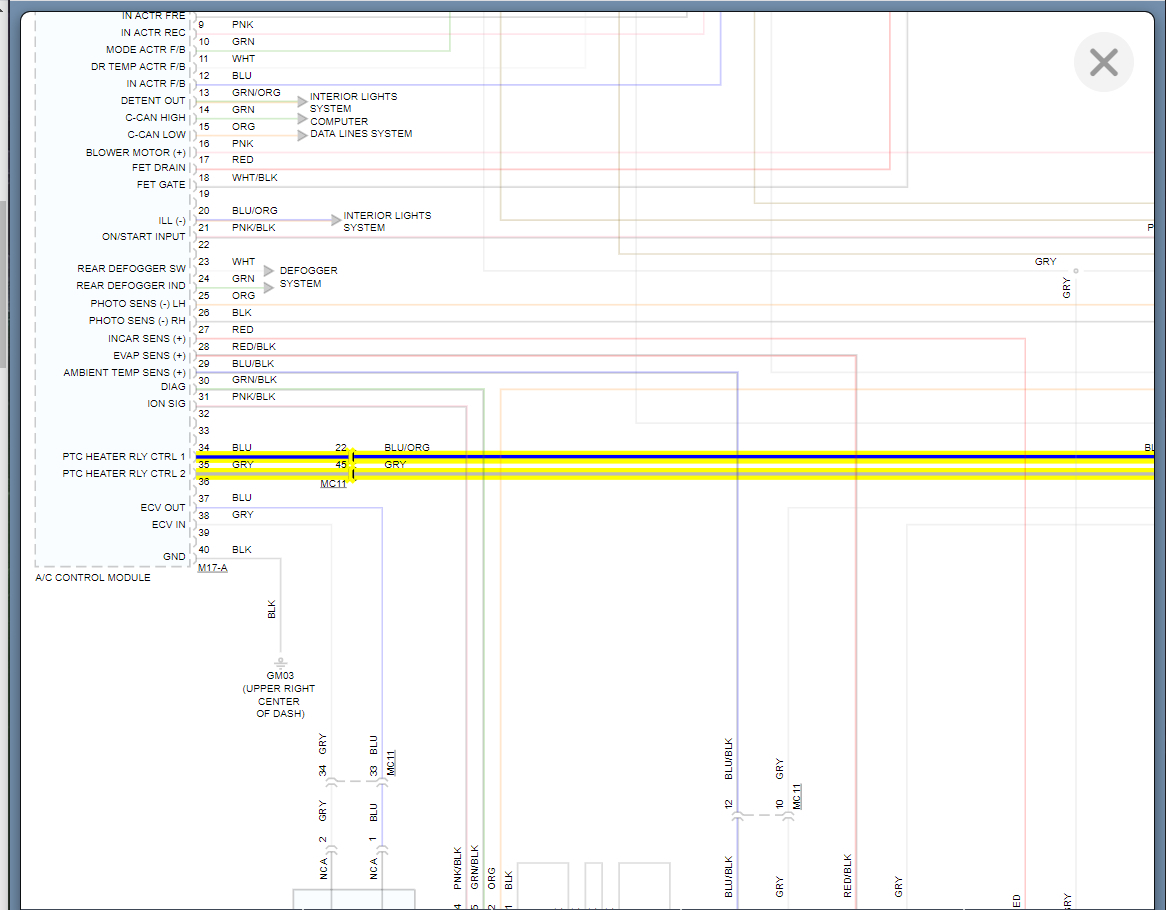Open the M17-A connector link
Screen dimensions: 1166x910
click(212, 568)
